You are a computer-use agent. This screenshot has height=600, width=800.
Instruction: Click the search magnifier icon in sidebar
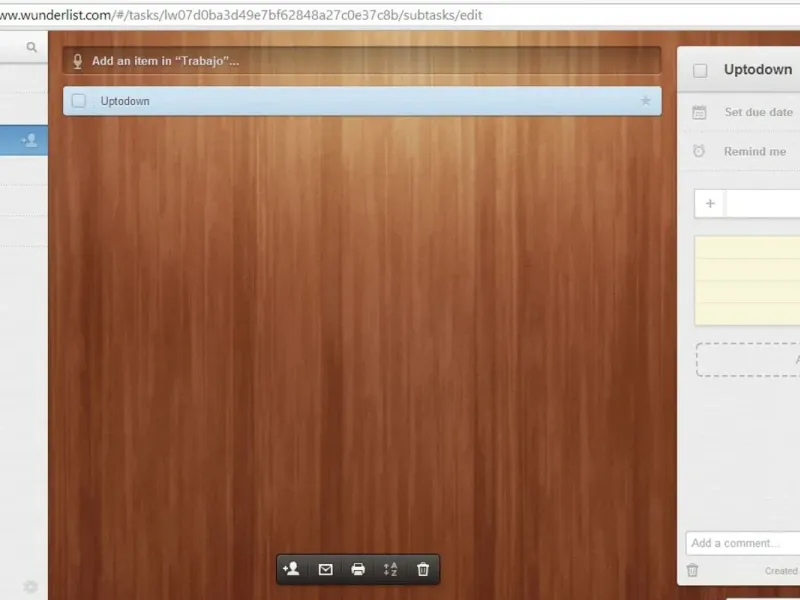(32, 47)
